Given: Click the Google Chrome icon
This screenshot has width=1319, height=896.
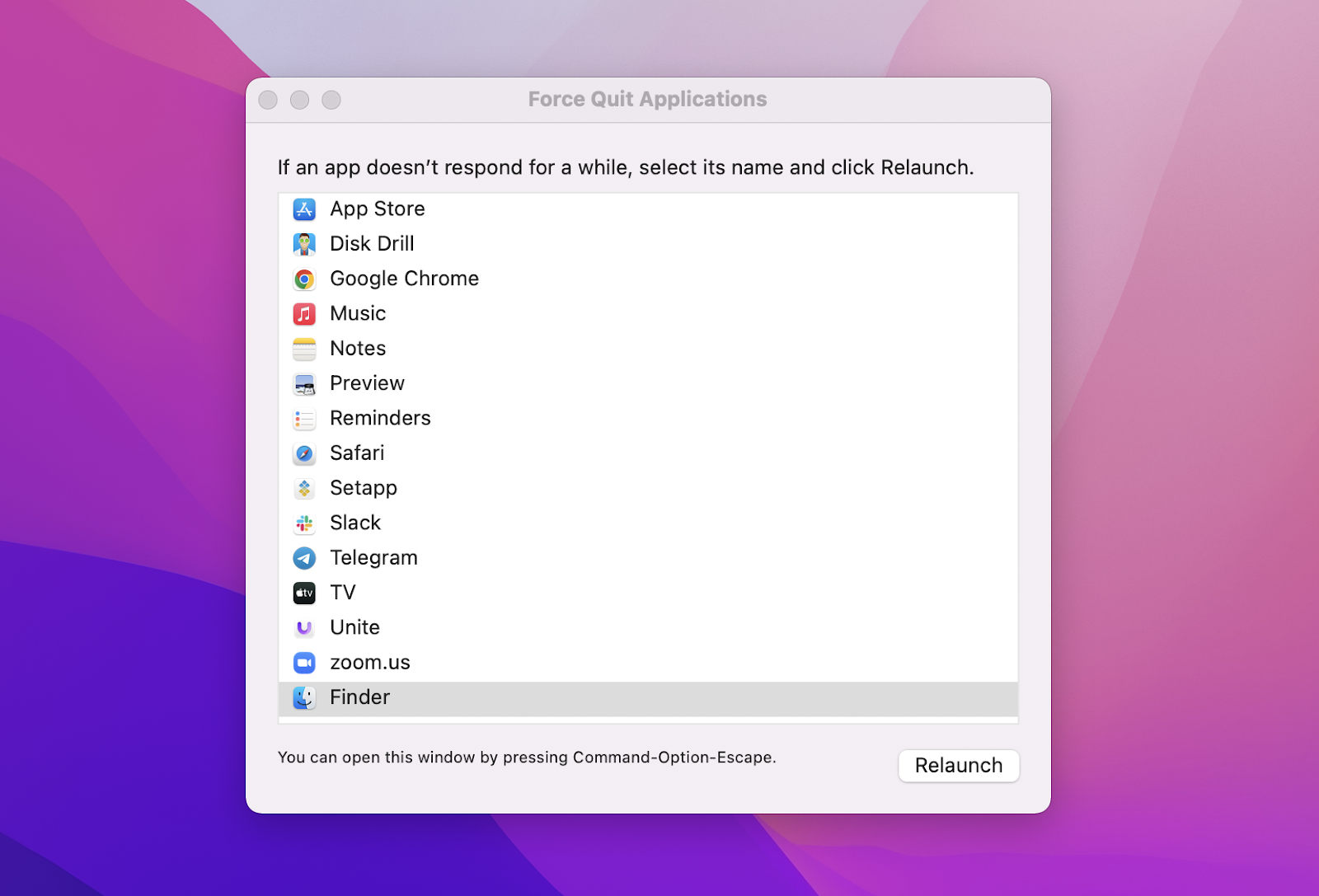Looking at the screenshot, I should 304,279.
